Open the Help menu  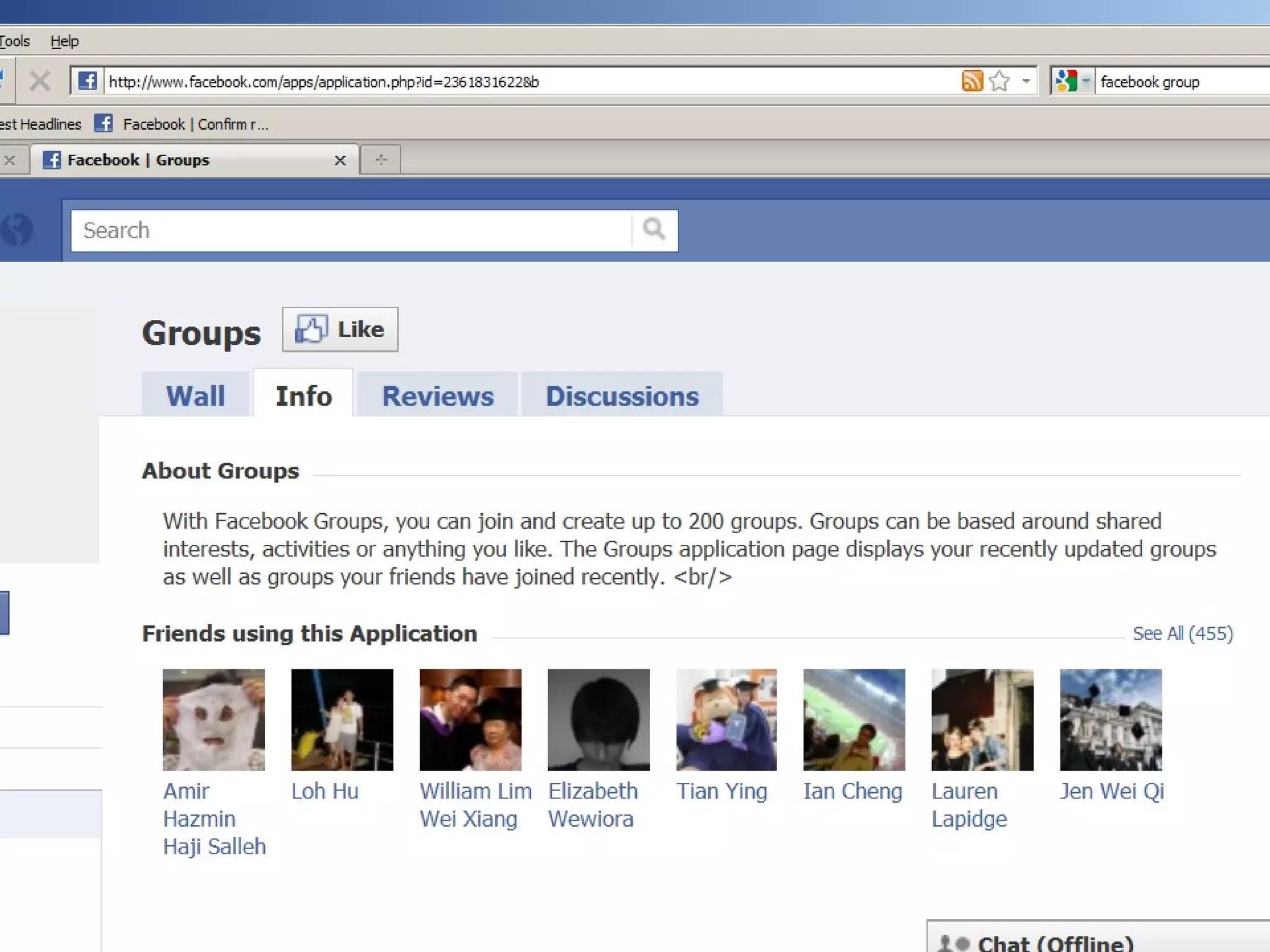64,41
